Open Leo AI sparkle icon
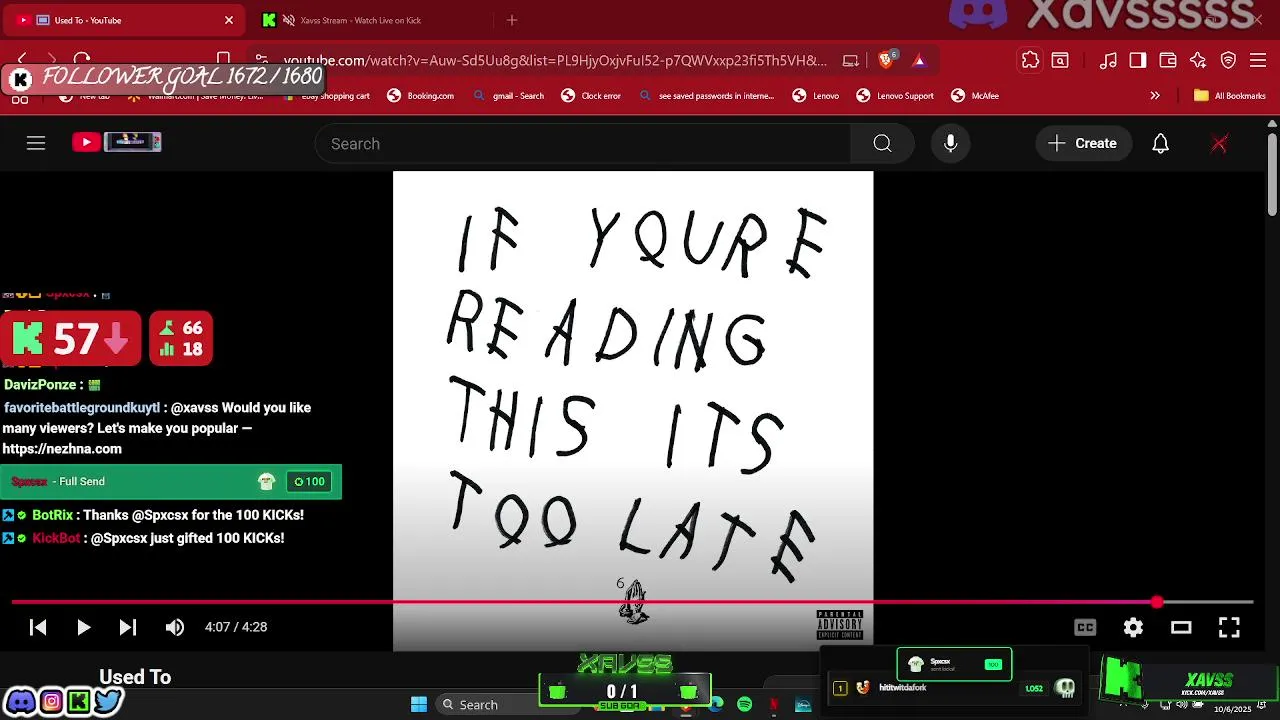The image size is (1280, 720). (x=1198, y=60)
